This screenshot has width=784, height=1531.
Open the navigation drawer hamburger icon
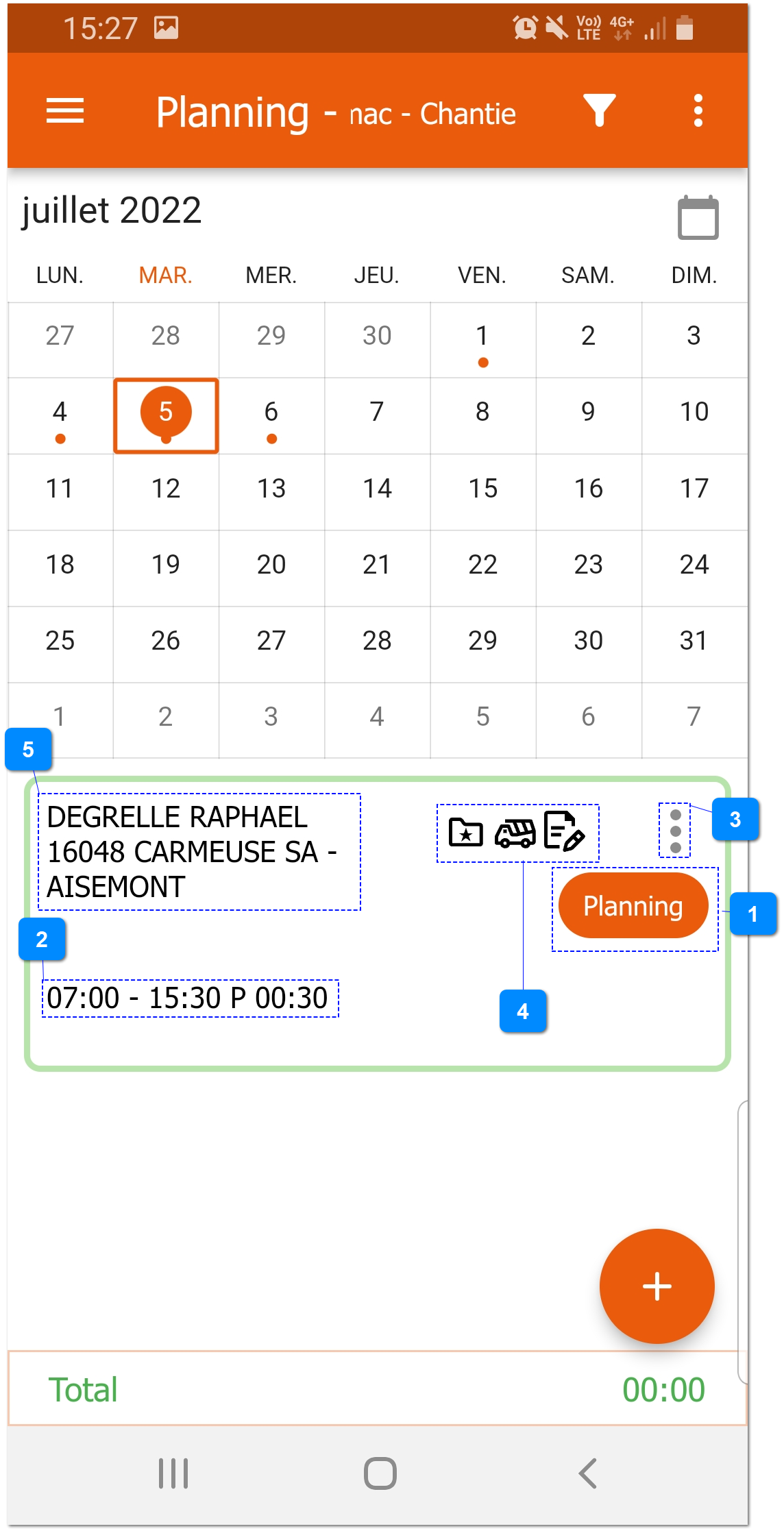pos(66,112)
